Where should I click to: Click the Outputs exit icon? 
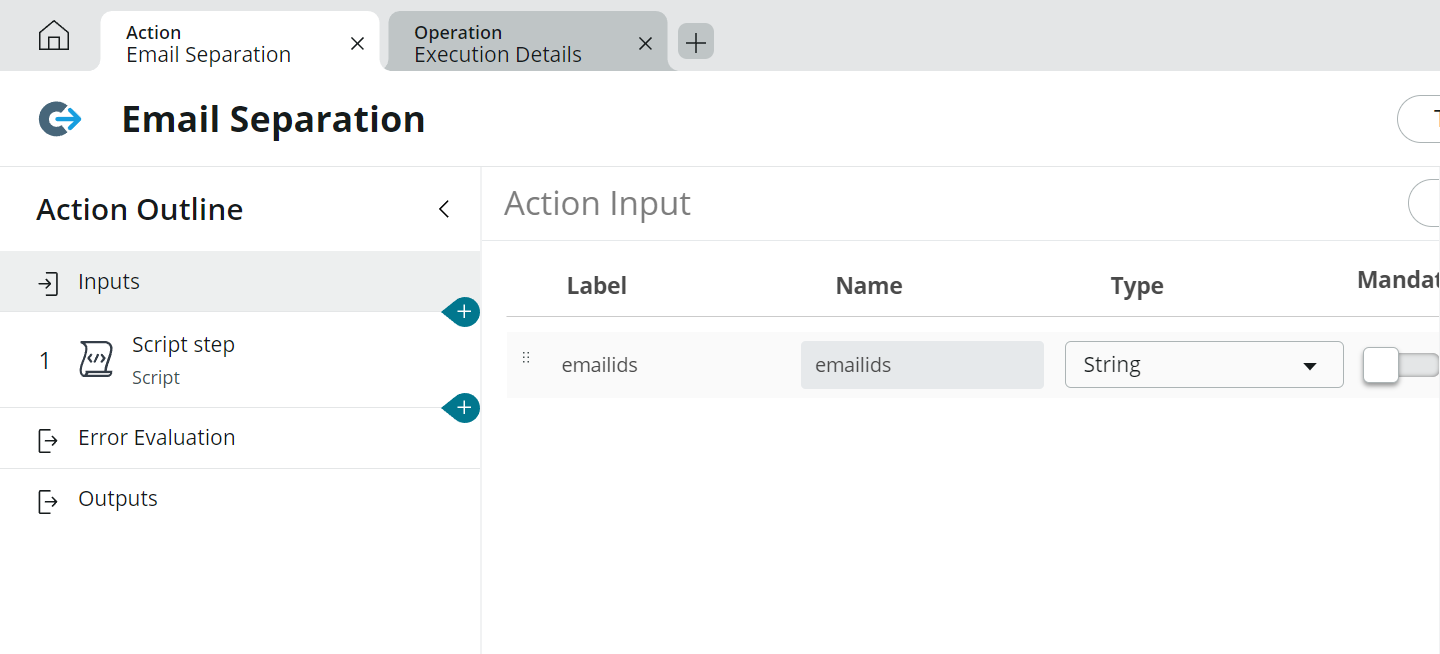(x=48, y=500)
